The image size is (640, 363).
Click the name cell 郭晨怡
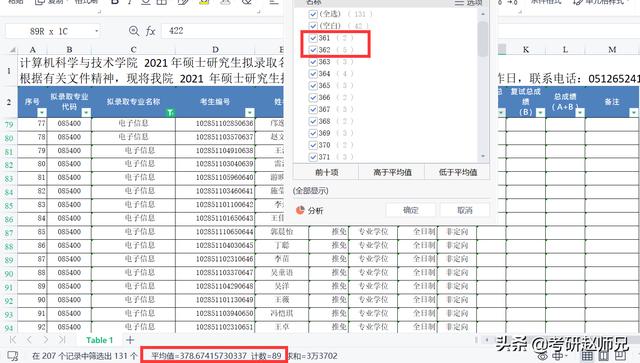282,232
